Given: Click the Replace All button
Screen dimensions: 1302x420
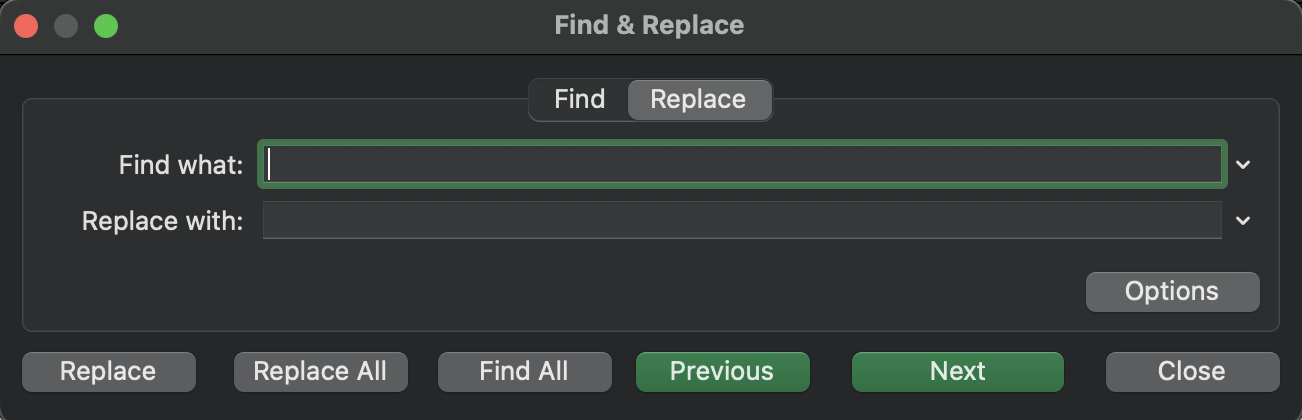Looking at the screenshot, I should coord(320,371).
